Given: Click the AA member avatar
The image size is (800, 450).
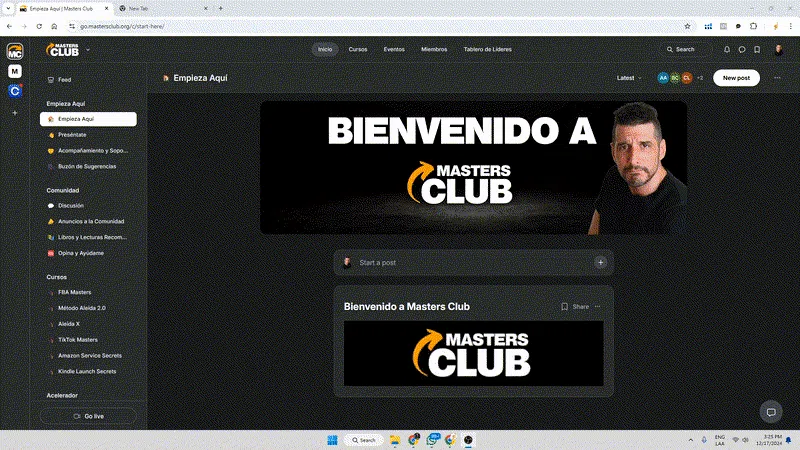Looking at the screenshot, I should pyautogui.click(x=663, y=78).
